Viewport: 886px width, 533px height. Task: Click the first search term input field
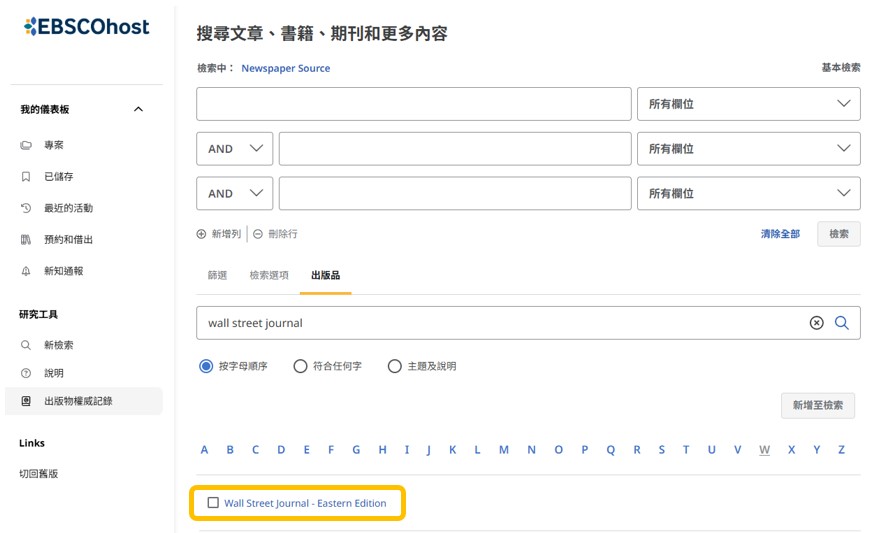pyautogui.click(x=413, y=104)
